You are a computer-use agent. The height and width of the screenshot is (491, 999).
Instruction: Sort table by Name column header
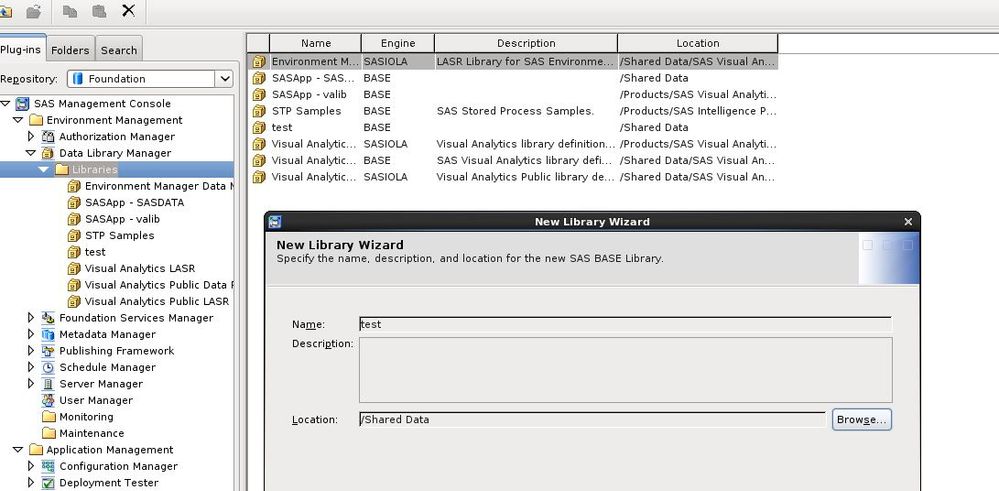(x=315, y=43)
